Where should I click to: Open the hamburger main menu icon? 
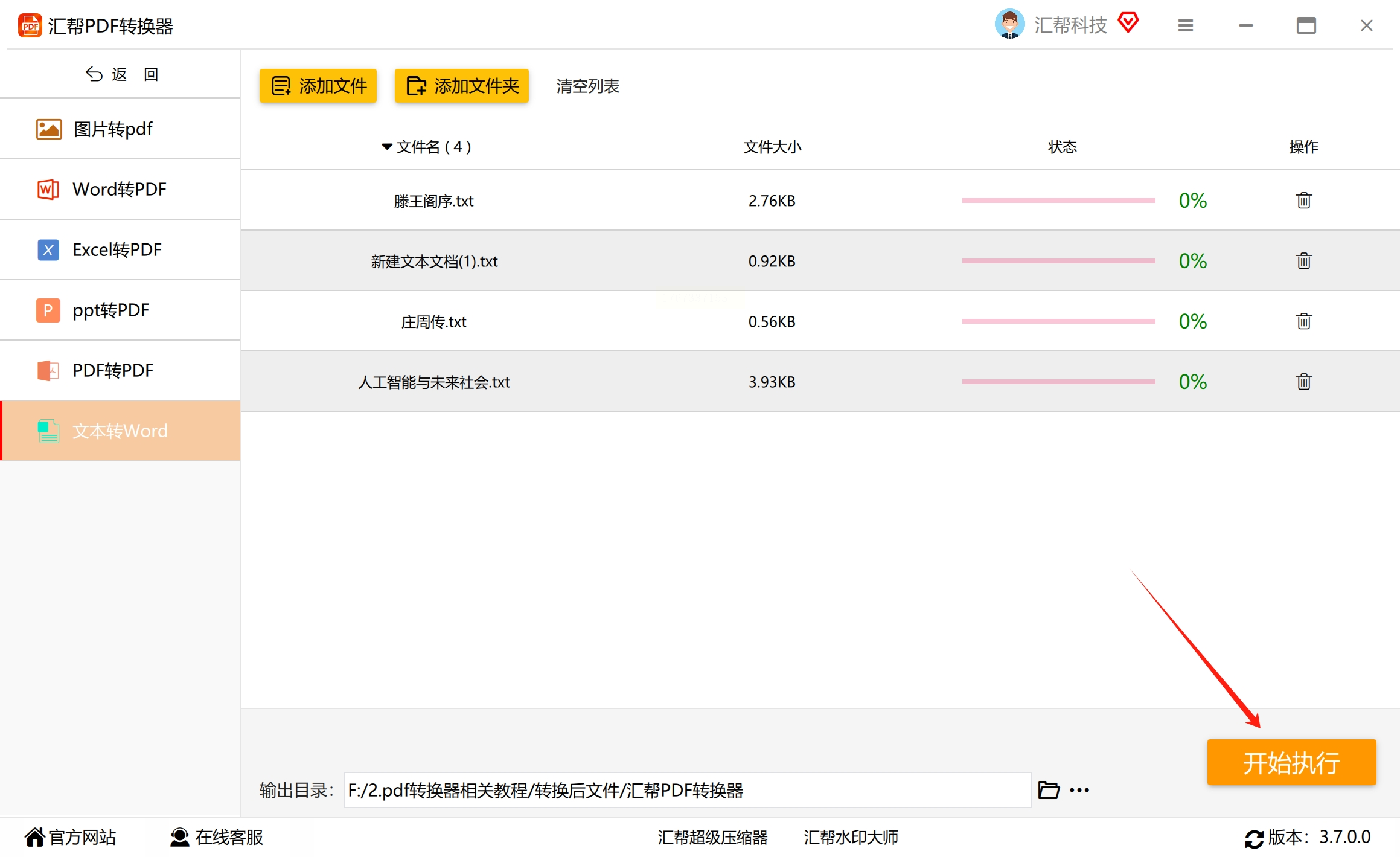click(x=1186, y=25)
